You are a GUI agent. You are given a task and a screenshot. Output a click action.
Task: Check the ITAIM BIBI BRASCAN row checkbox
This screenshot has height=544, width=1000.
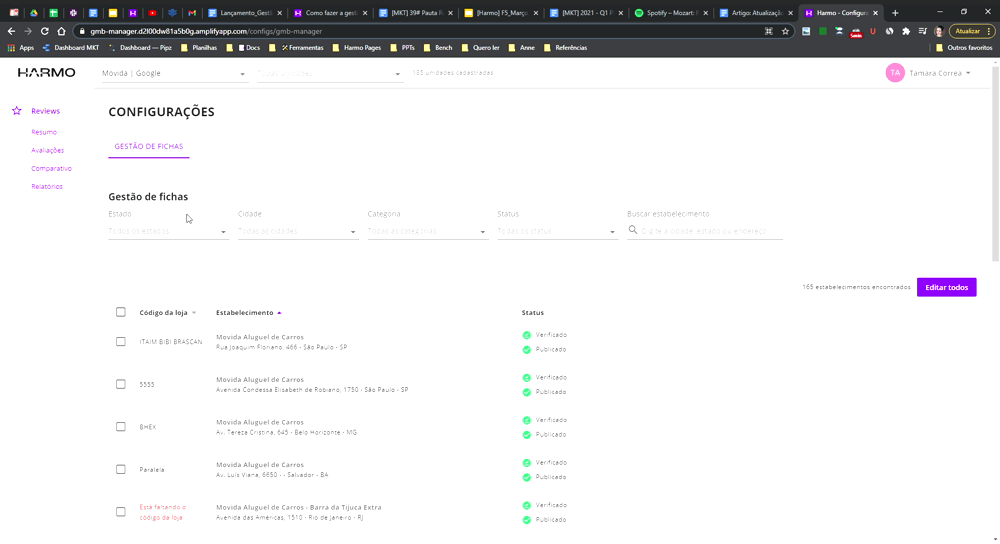pyautogui.click(x=121, y=342)
